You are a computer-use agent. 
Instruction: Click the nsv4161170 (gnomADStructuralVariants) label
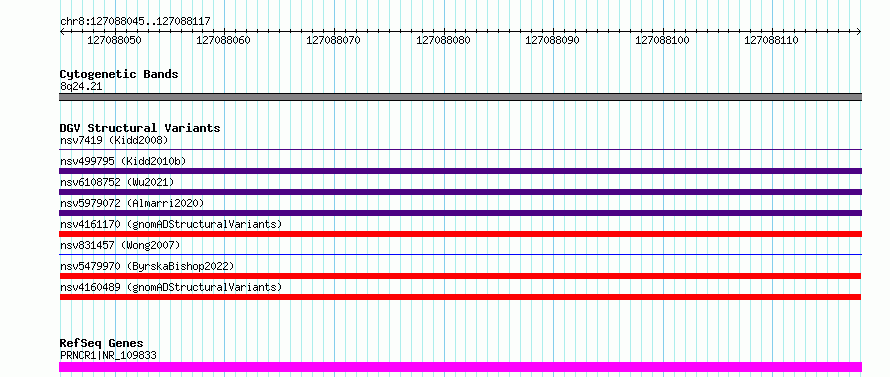point(171,224)
